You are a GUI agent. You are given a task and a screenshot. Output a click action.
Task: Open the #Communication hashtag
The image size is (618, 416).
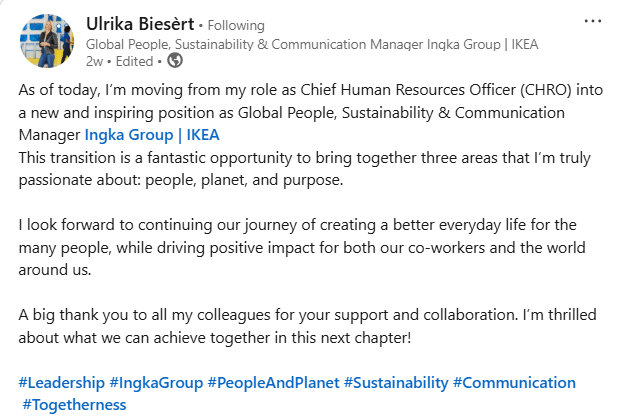pyautogui.click(x=514, y=383)
